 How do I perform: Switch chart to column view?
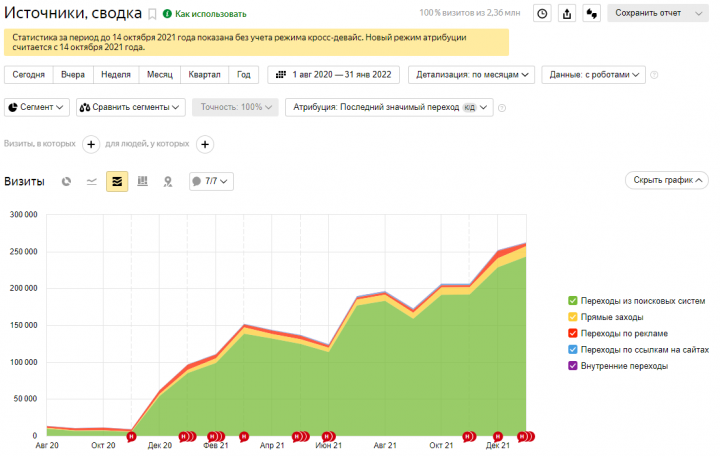(143, 181)
